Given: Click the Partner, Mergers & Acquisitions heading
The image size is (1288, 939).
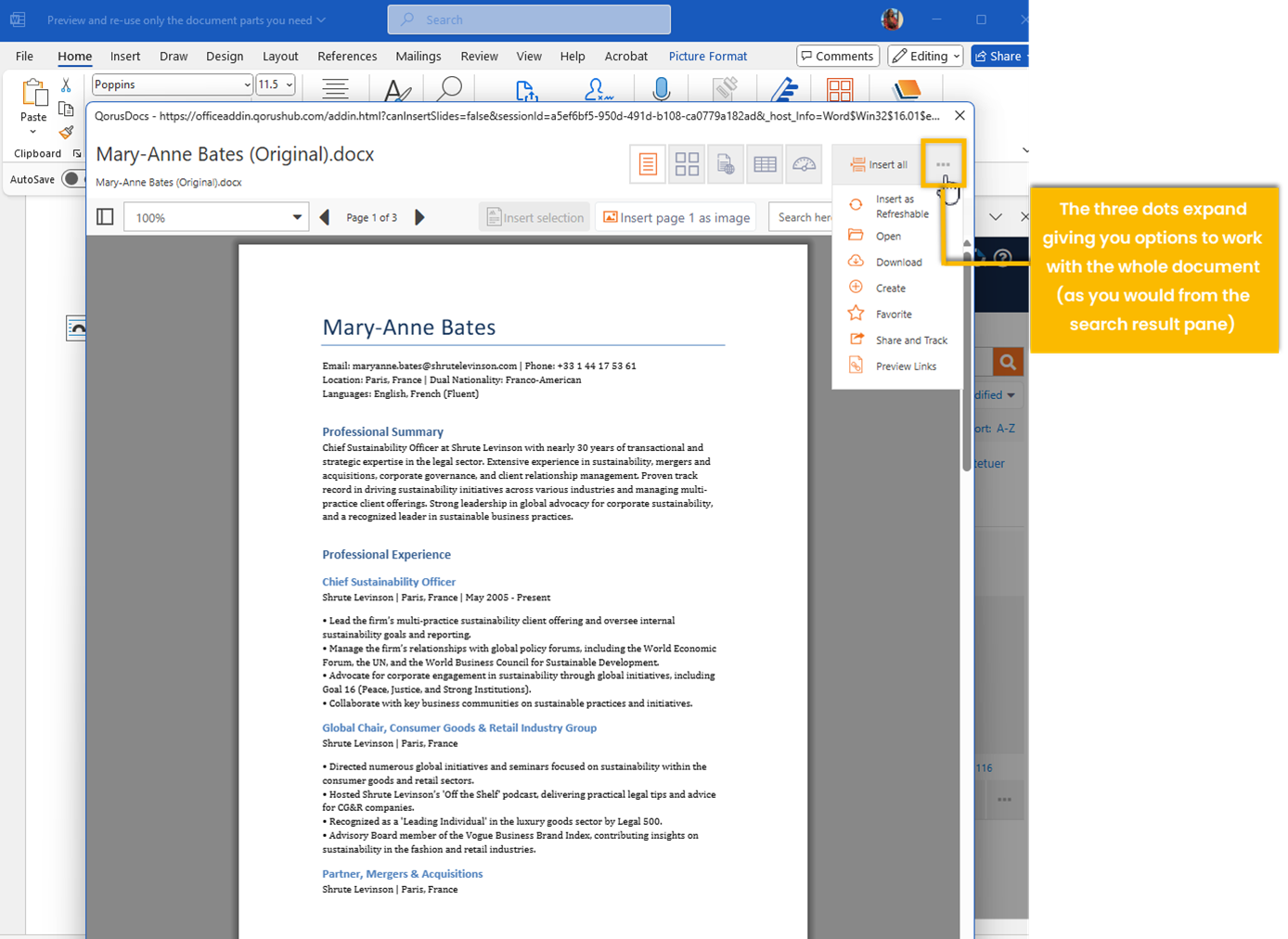Looking at the screenshot, I should pyautogui.click(x=402, y=873).
